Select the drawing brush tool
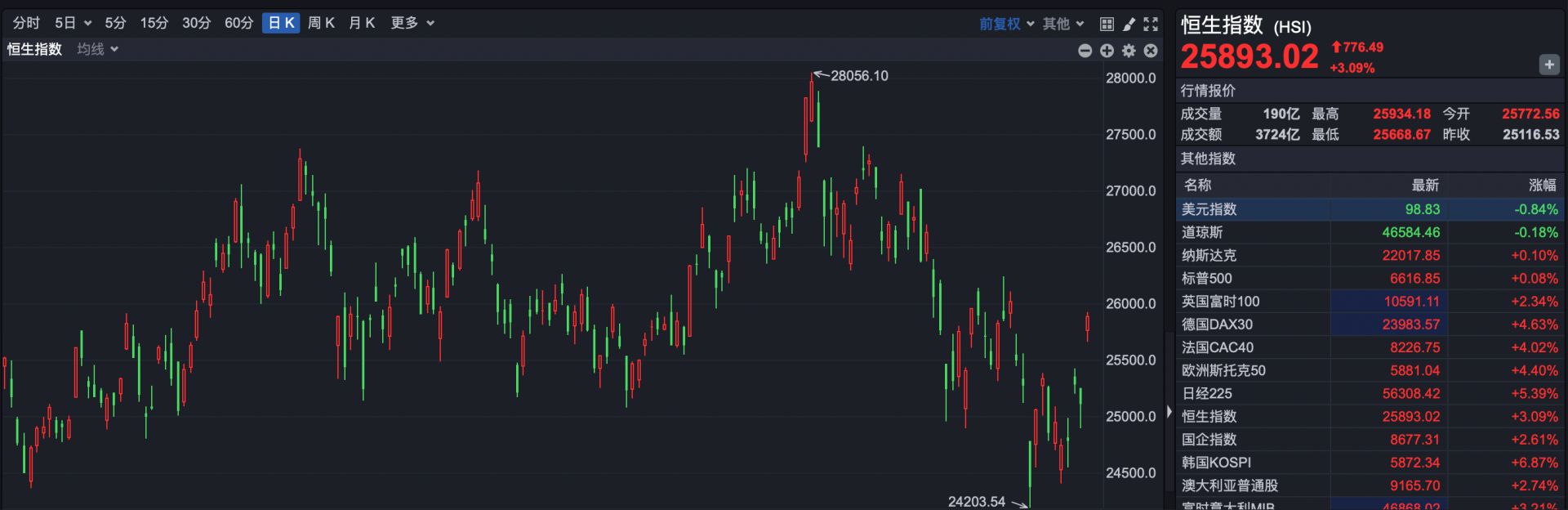 click(x=1129, y=24)
